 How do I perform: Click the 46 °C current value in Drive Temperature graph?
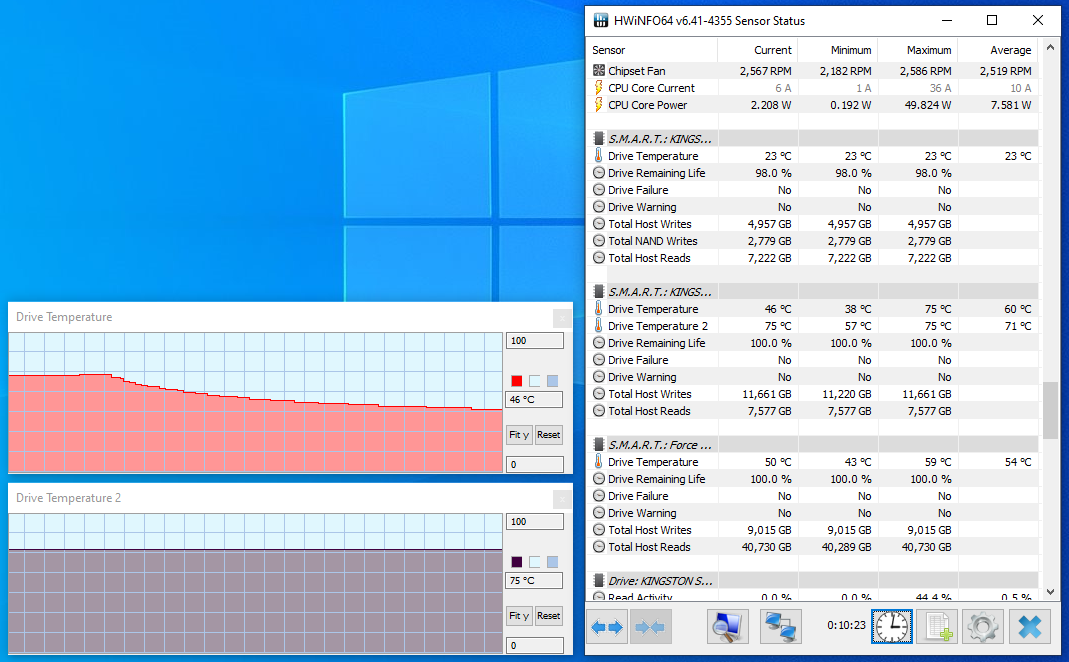[534, 400]
